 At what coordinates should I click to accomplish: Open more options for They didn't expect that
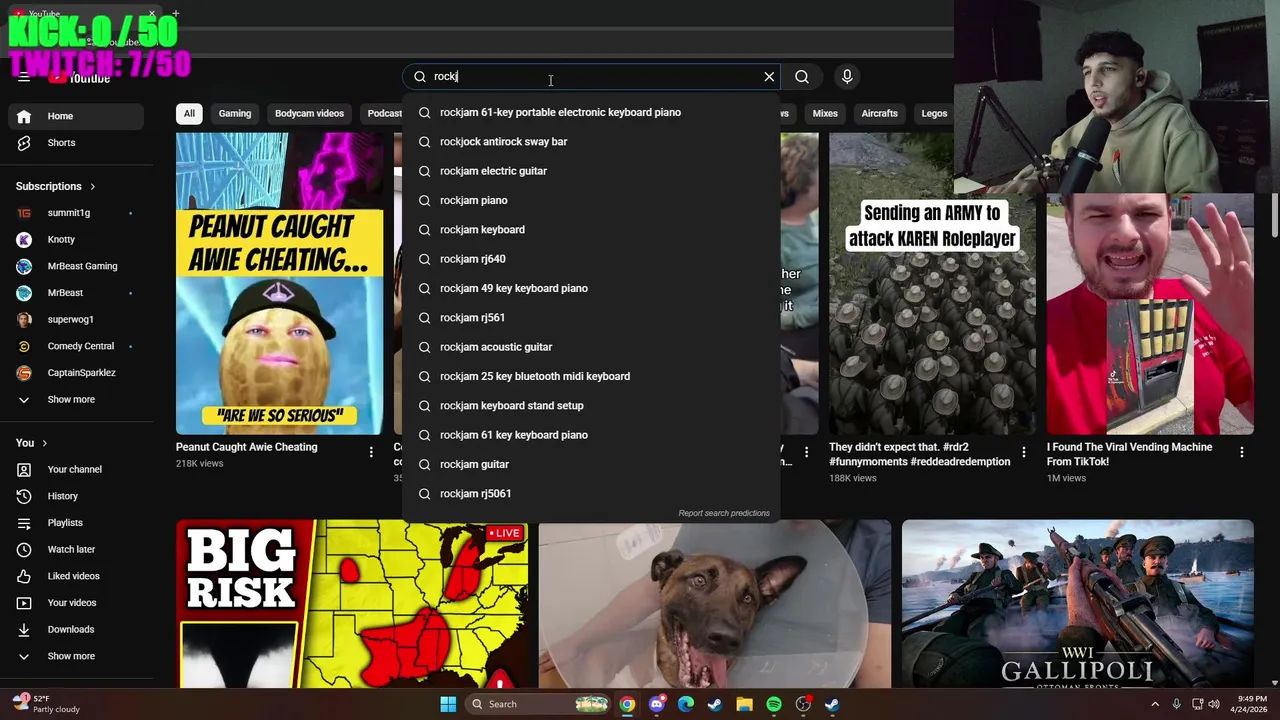pos(1023,452)
